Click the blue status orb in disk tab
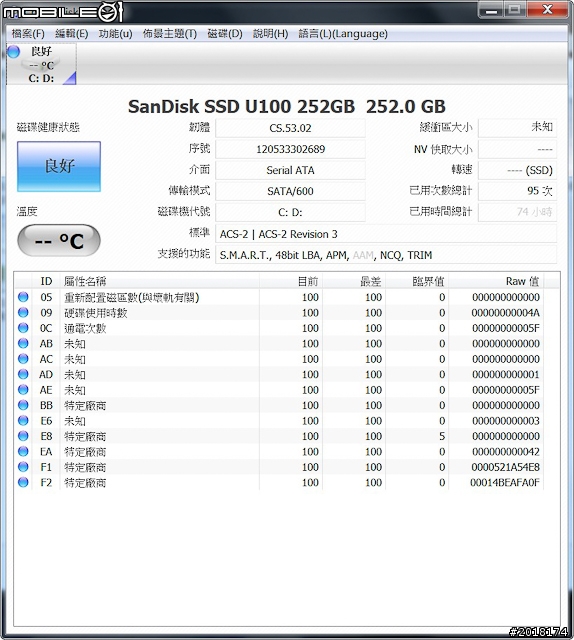Image resolution: width=574 pixels, height=640 pixels. pyautogui.click(x=13, y=52)
